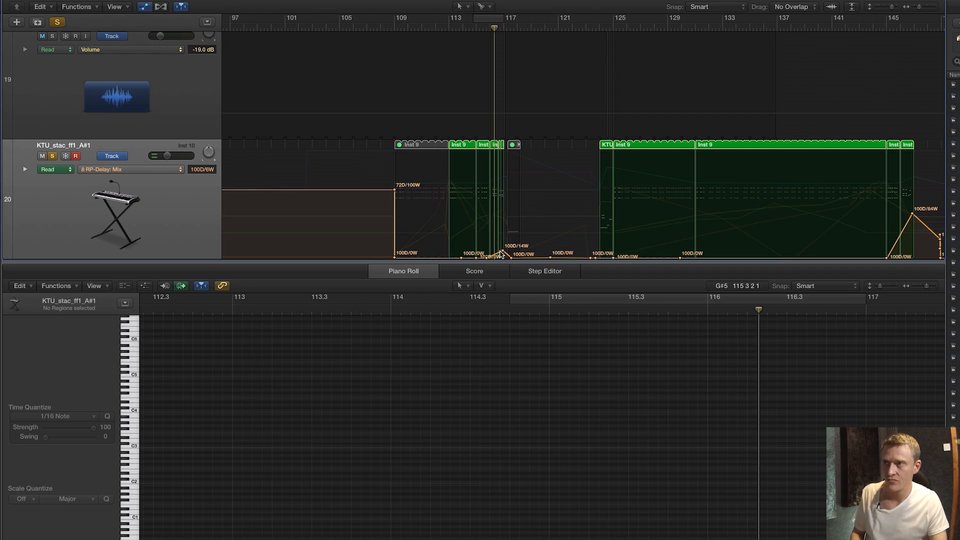Adjust KTU_stac track volume slider

pos(171,156)
